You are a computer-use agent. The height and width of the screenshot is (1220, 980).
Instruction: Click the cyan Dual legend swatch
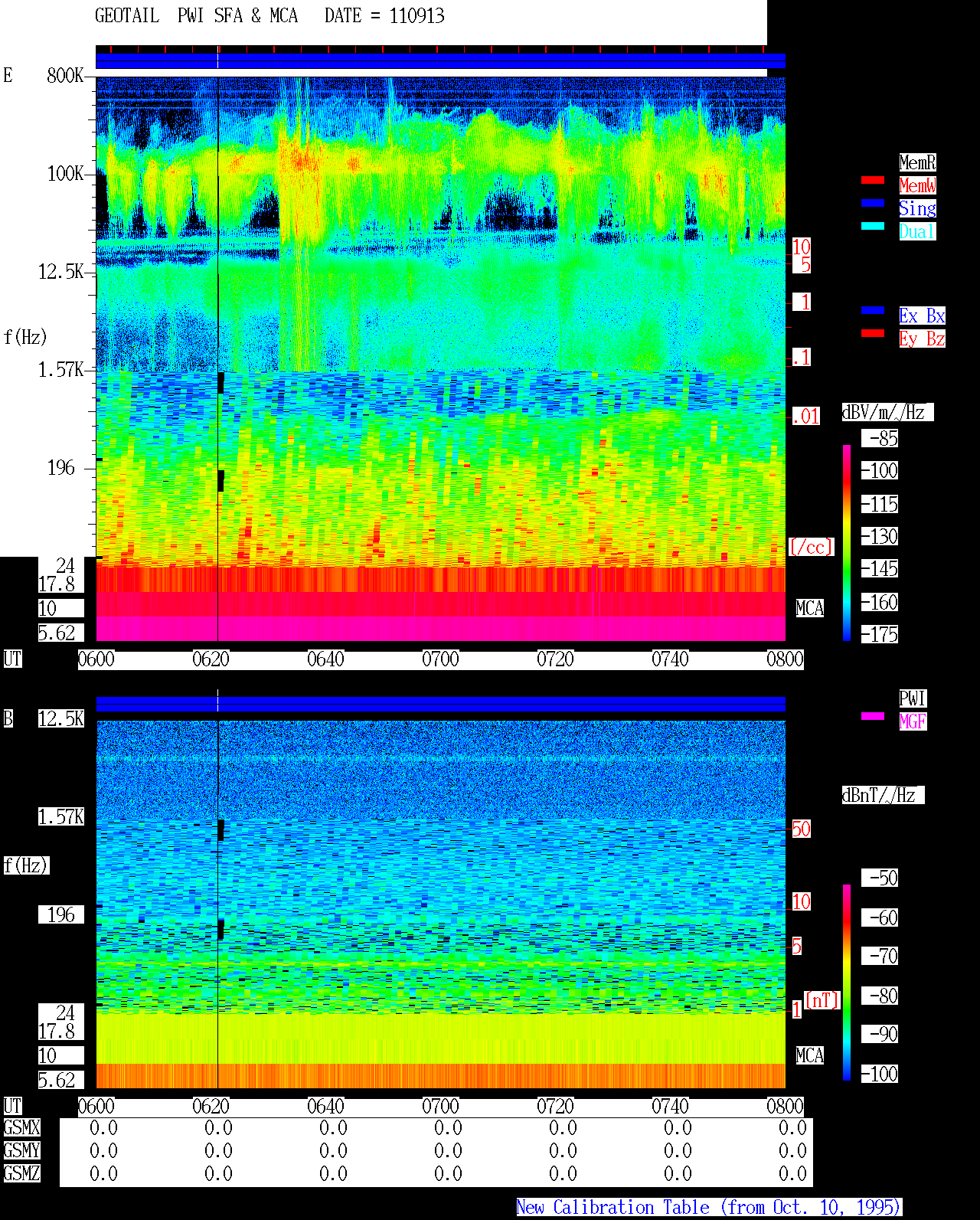[x=873, y=227]
